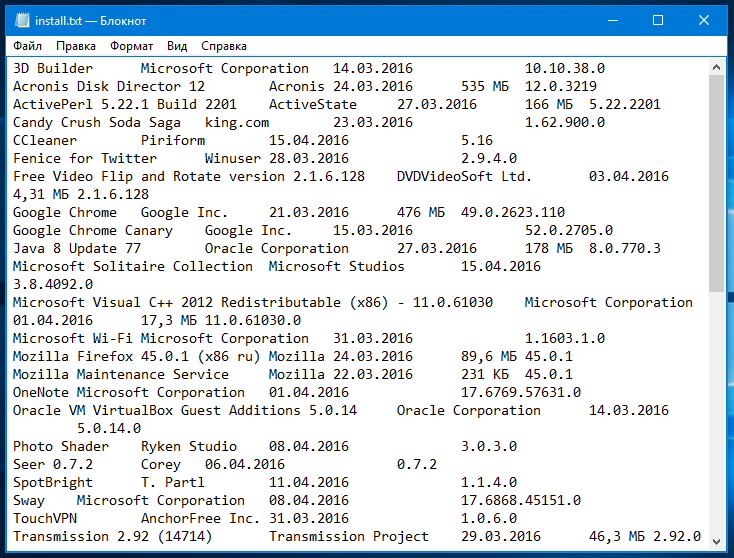Click the window title 'install.txt — Блокнот'
734x558 pixels.
[91, 21]
